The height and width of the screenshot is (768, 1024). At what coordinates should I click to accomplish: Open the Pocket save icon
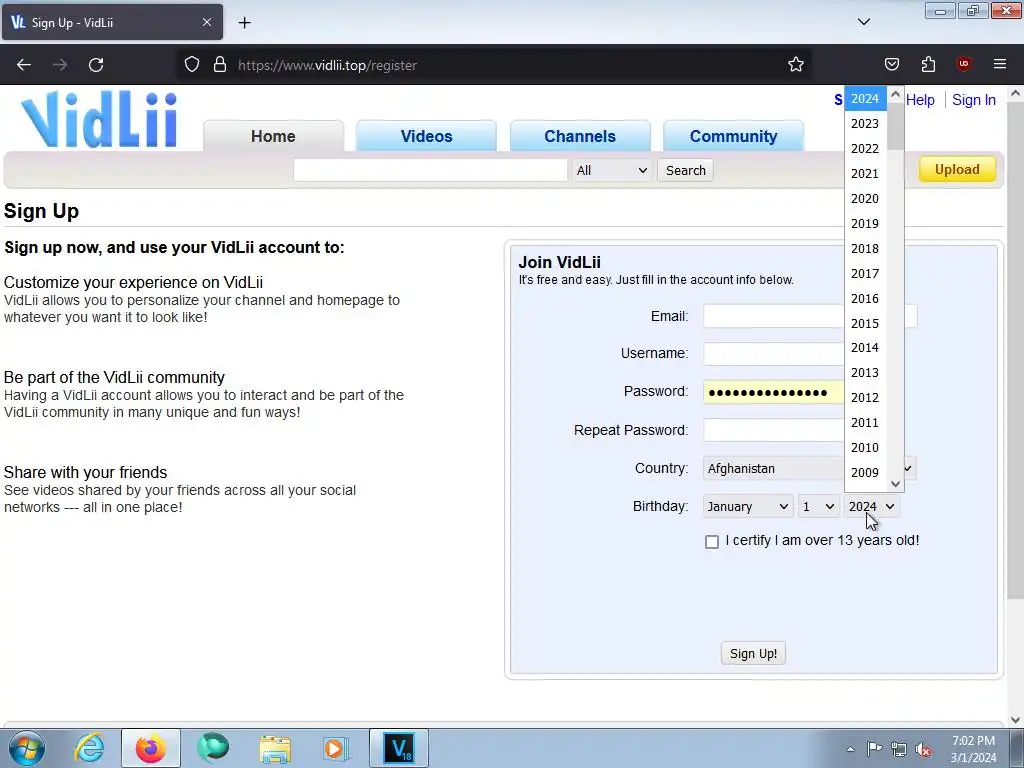tap(891, 64)
